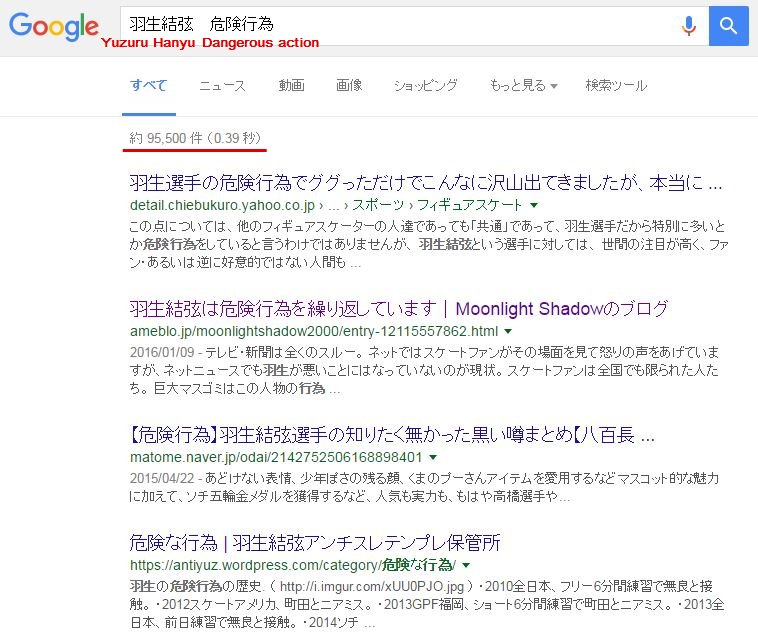758x632 pixels.
Task: Expand arrow beside the chiebukuro.yahoo.co.jp URL
Action: [534, 205]
